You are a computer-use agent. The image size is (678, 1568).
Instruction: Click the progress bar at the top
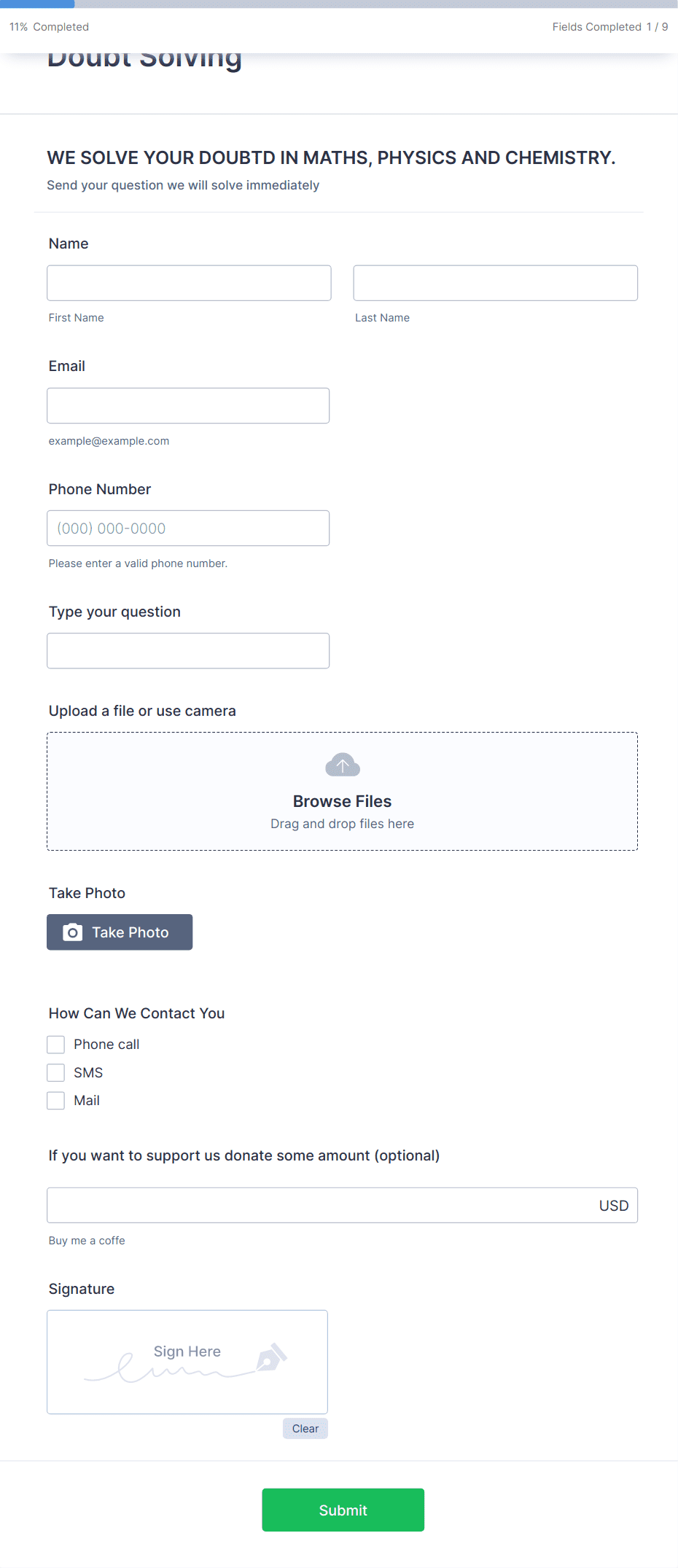pyautogui.click(x=339, y=4)
